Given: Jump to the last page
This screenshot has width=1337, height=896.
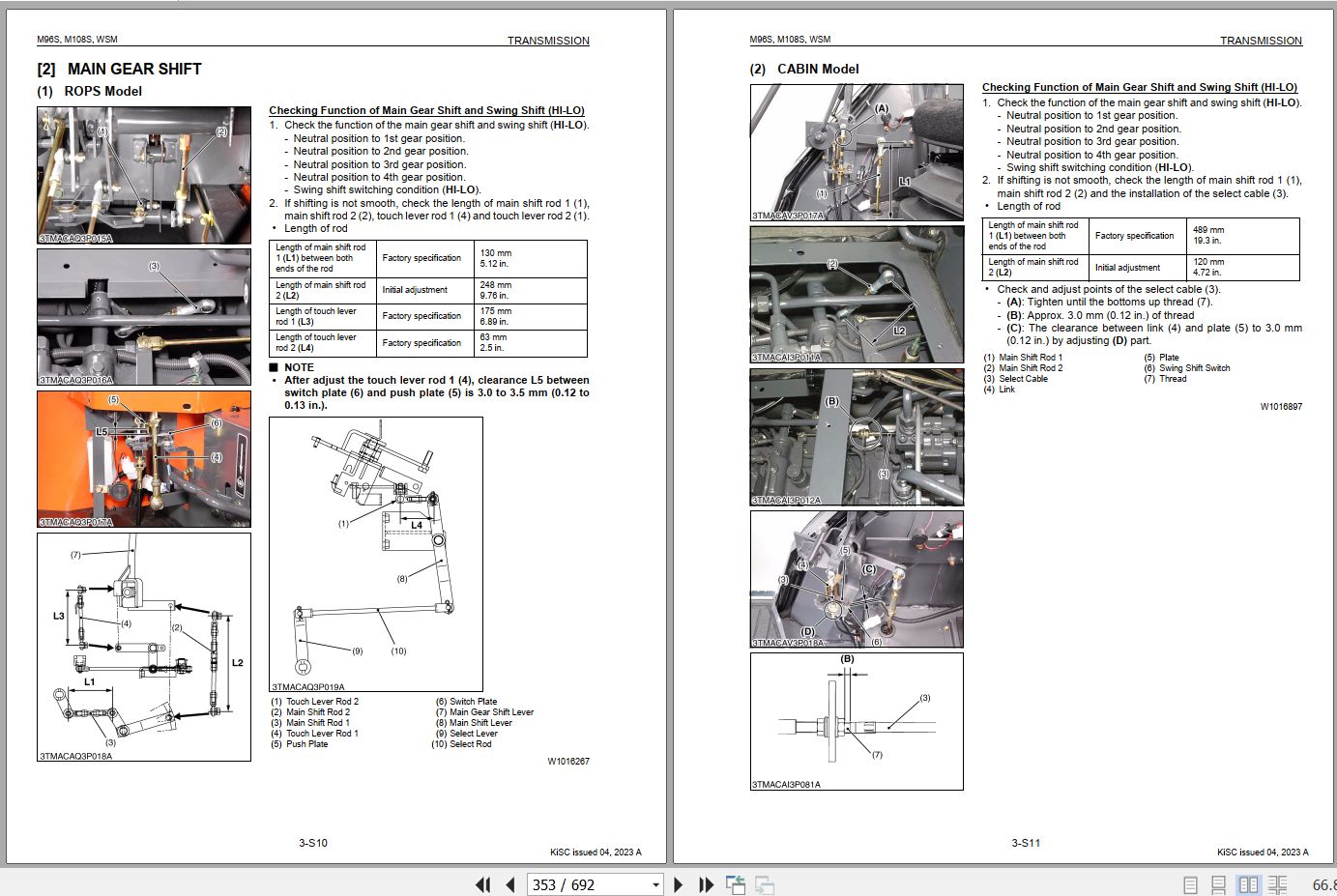Looking at the screenshot, I should pos(707,884).
